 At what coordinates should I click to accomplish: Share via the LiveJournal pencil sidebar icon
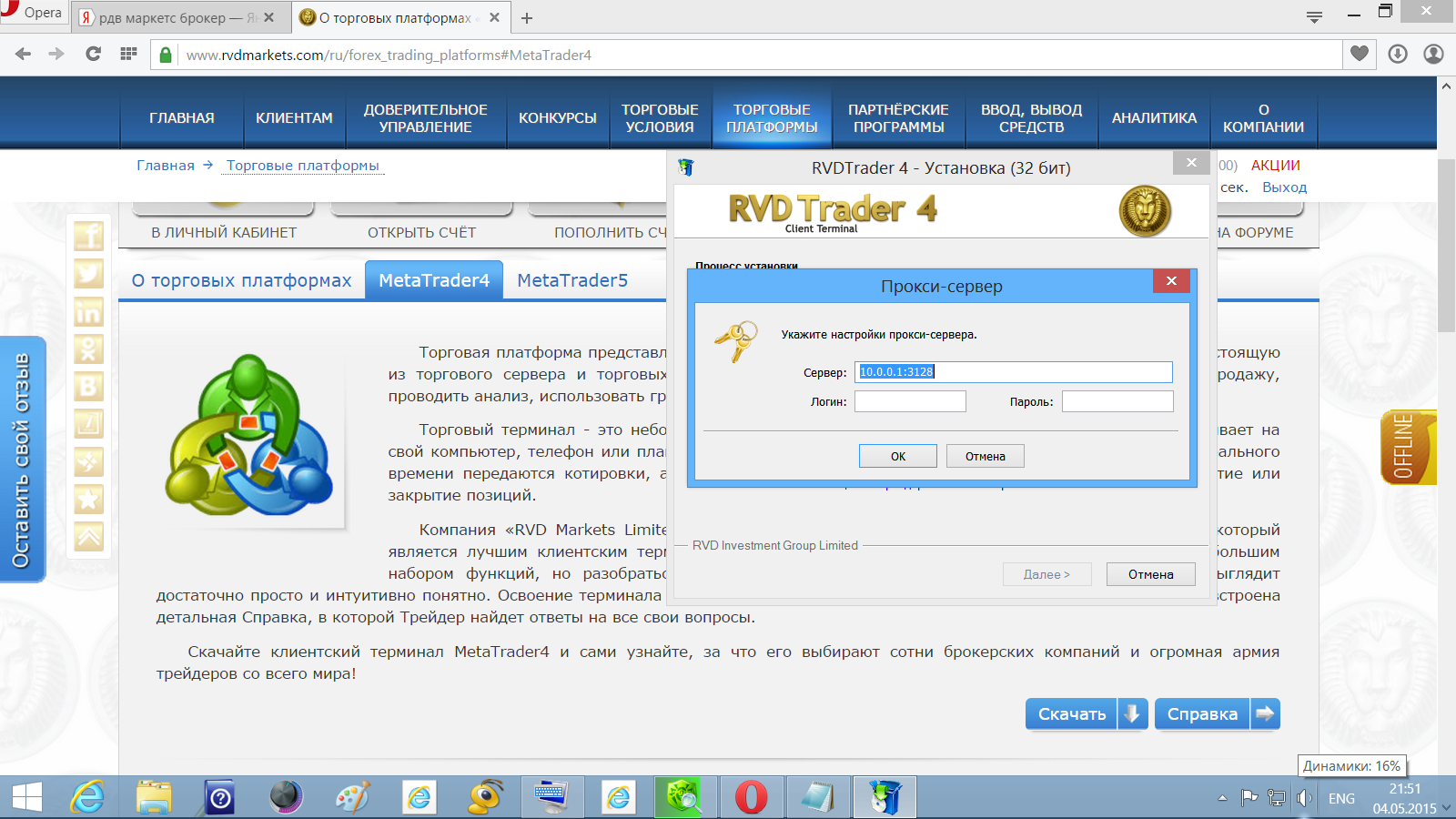tap(88, 423)
